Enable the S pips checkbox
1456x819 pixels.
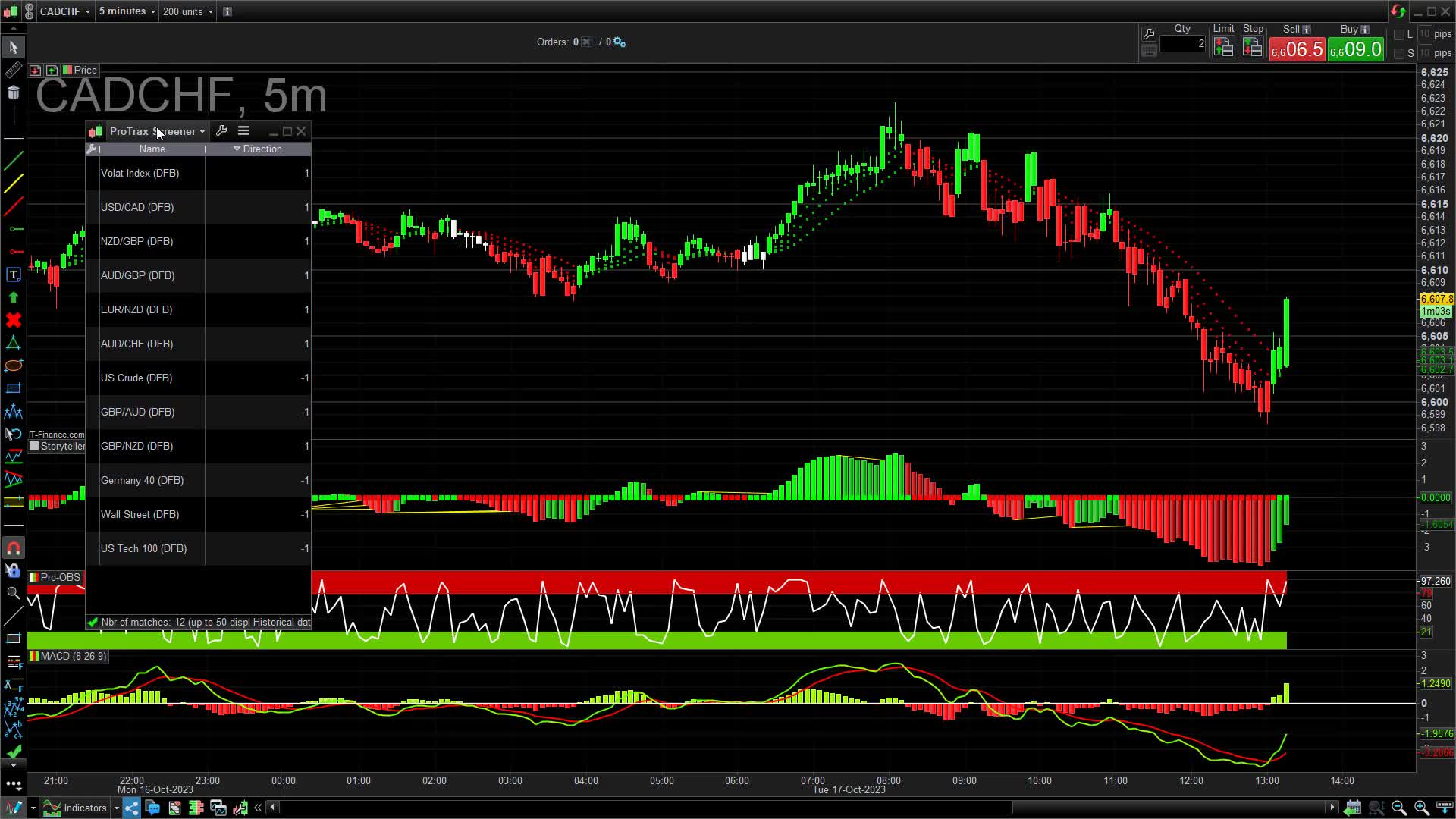(1399, 54)
